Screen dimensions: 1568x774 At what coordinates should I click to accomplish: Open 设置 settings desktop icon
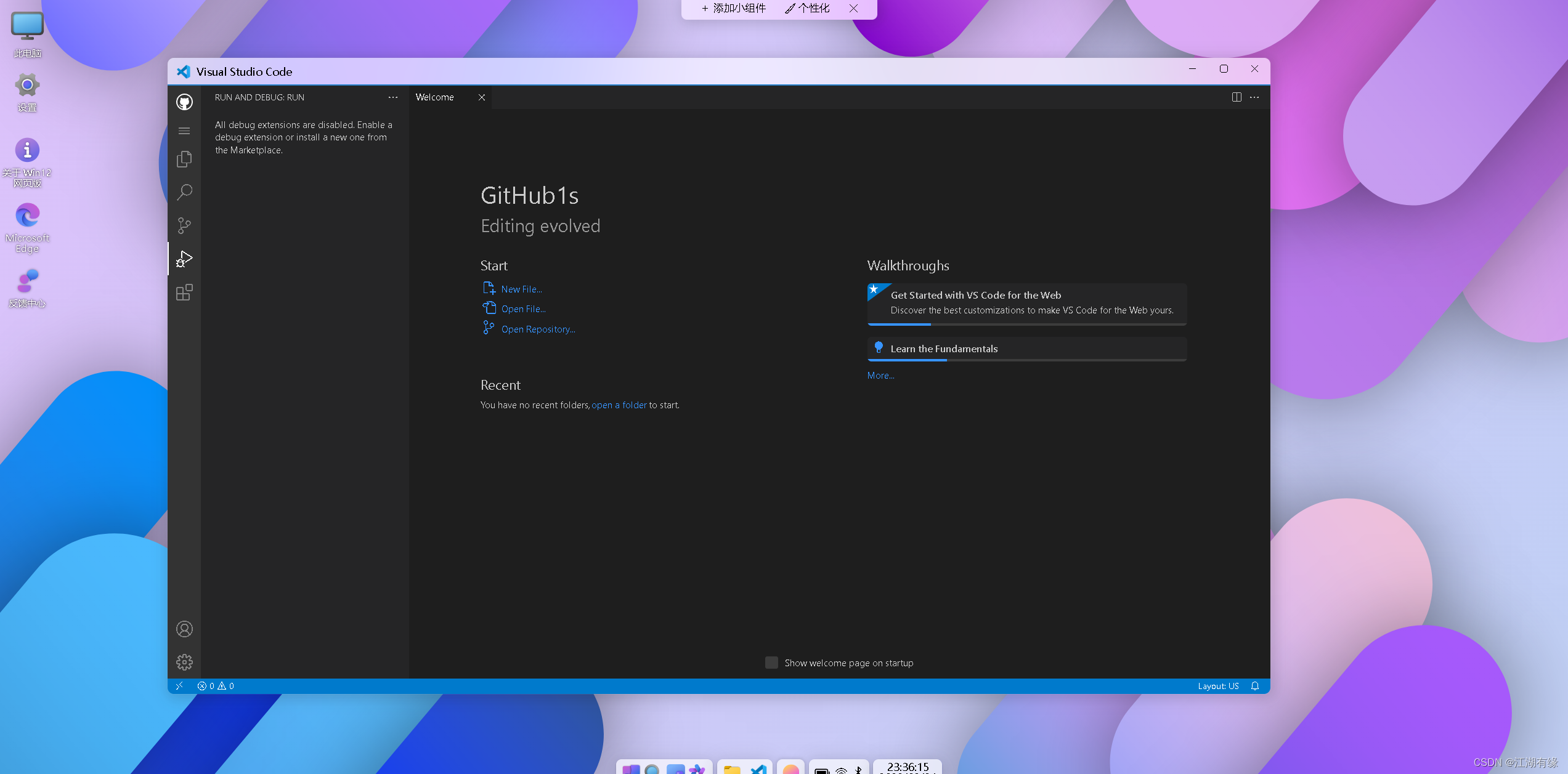27,92
